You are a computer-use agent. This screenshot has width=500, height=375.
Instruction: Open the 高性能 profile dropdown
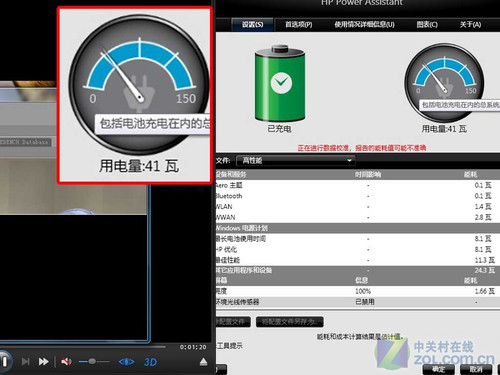[295, 161]
